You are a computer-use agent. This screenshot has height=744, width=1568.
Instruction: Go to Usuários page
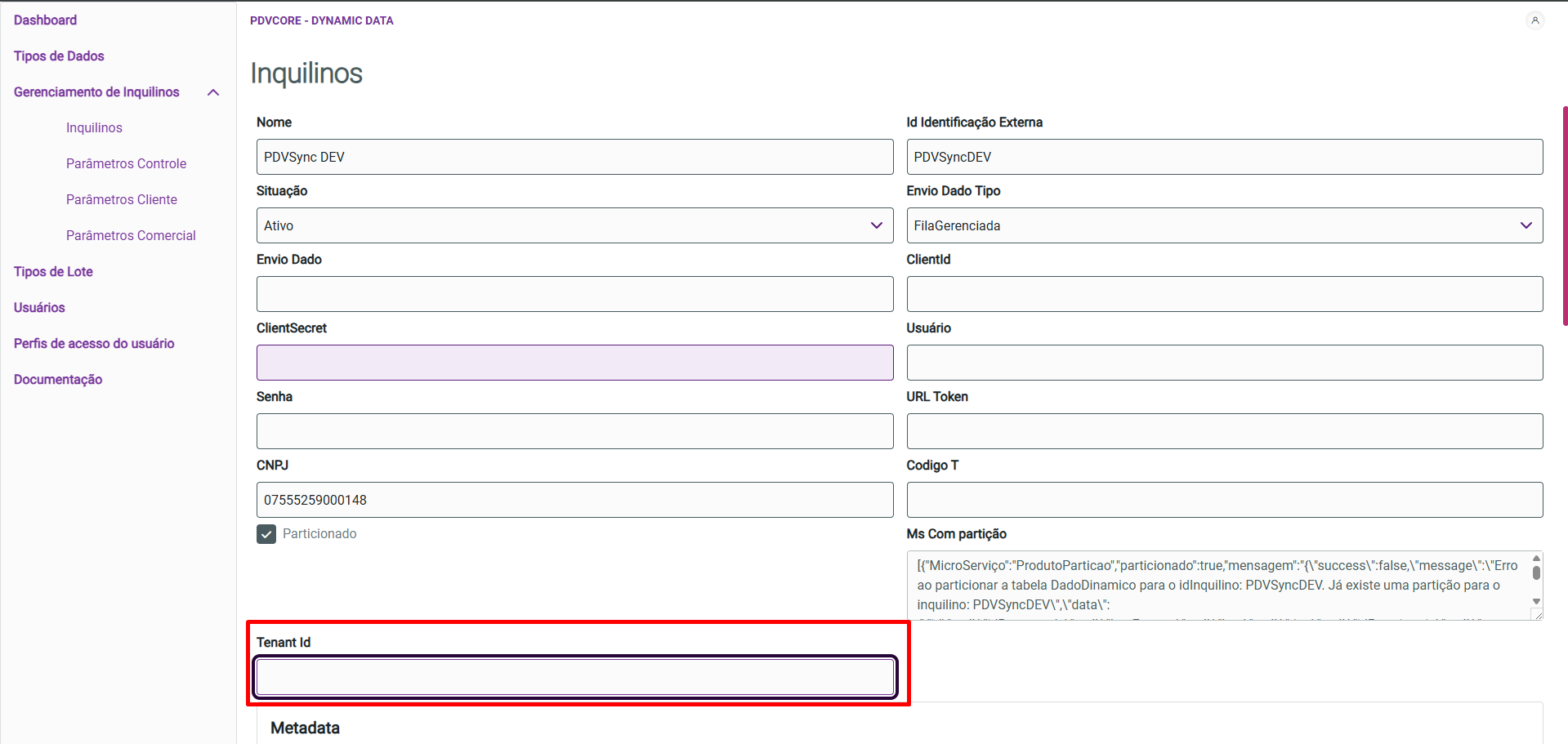tap(39, 308)
